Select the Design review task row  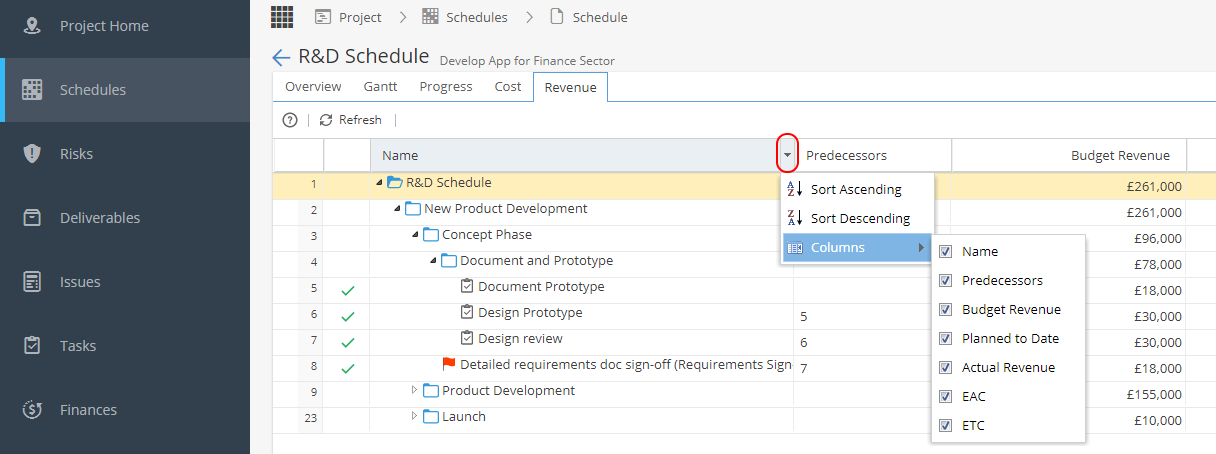744,342
